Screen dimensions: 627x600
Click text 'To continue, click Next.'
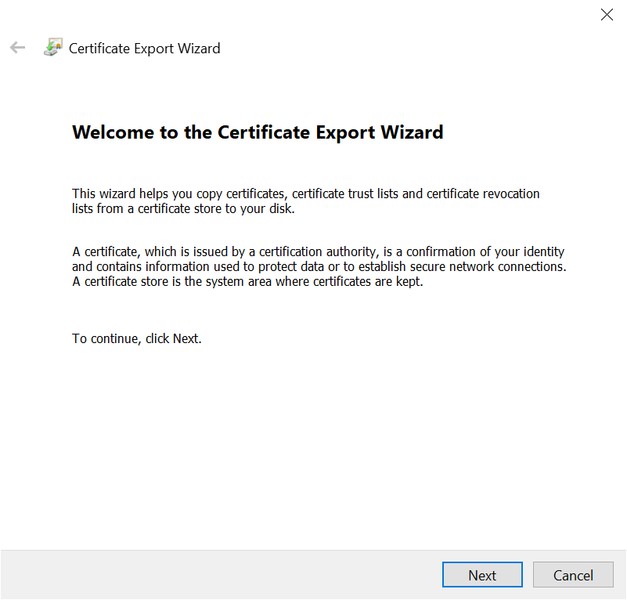point(137,339)
